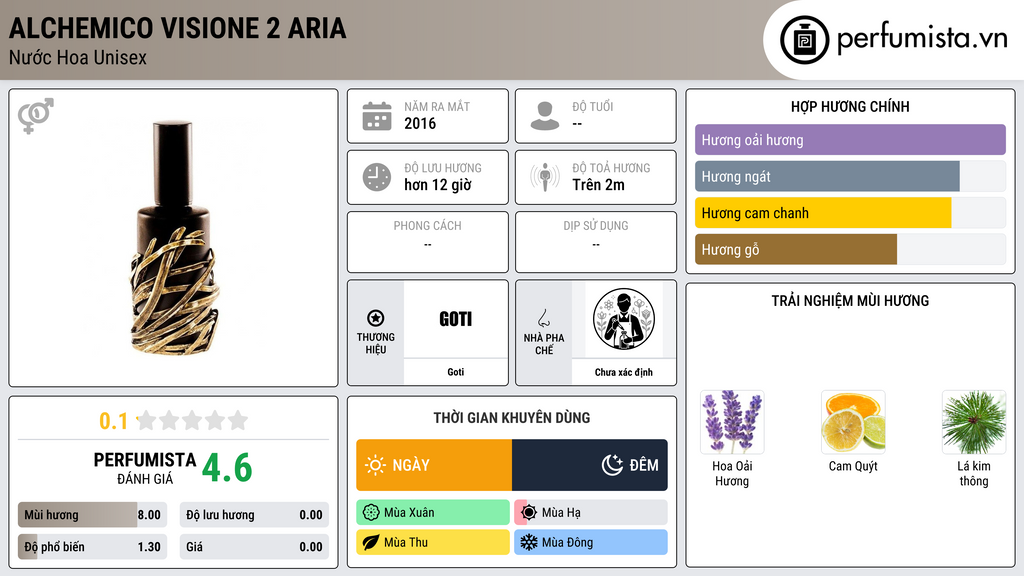Image resolution: width=1024 pixels, height=576 pixels.
Task: Click the unisex gender symbol icon
Action: tap(36, 116)
